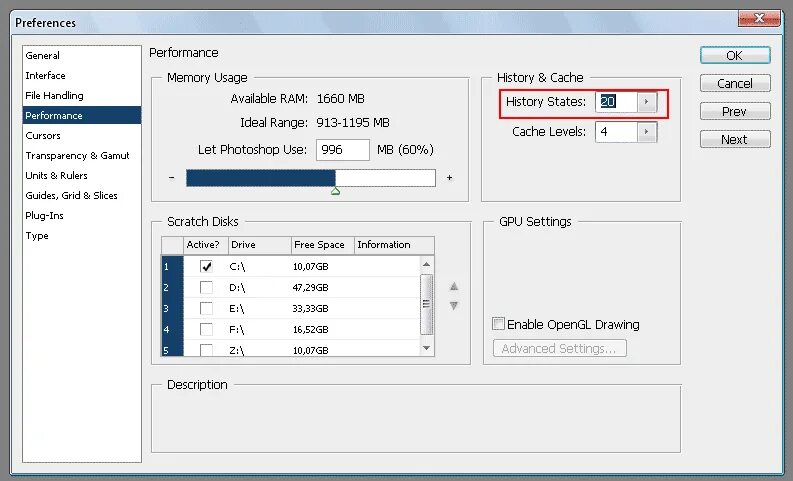Screen dimensions: 793x481
Task: Decrease memory with the minus sign
Action: coord(172,178)
